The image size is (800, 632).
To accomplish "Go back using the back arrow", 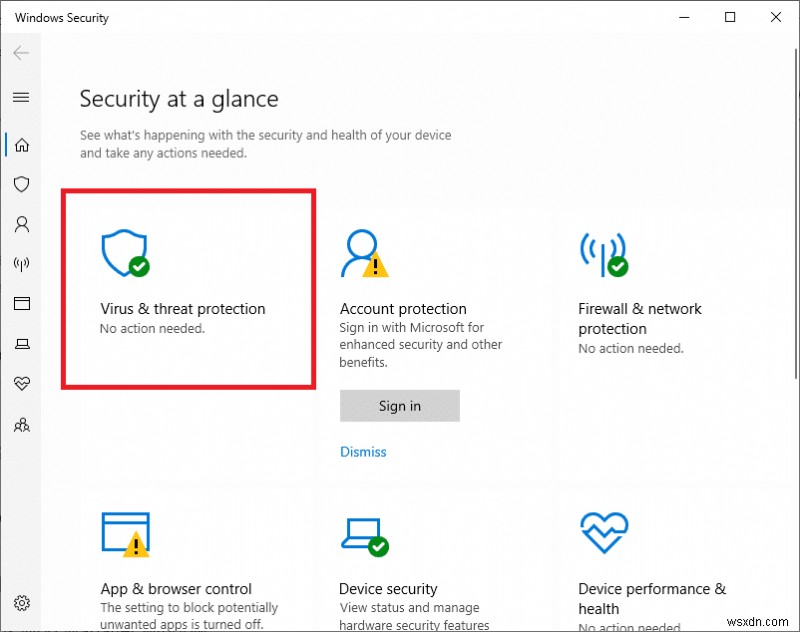I will (x=21, y=53).
